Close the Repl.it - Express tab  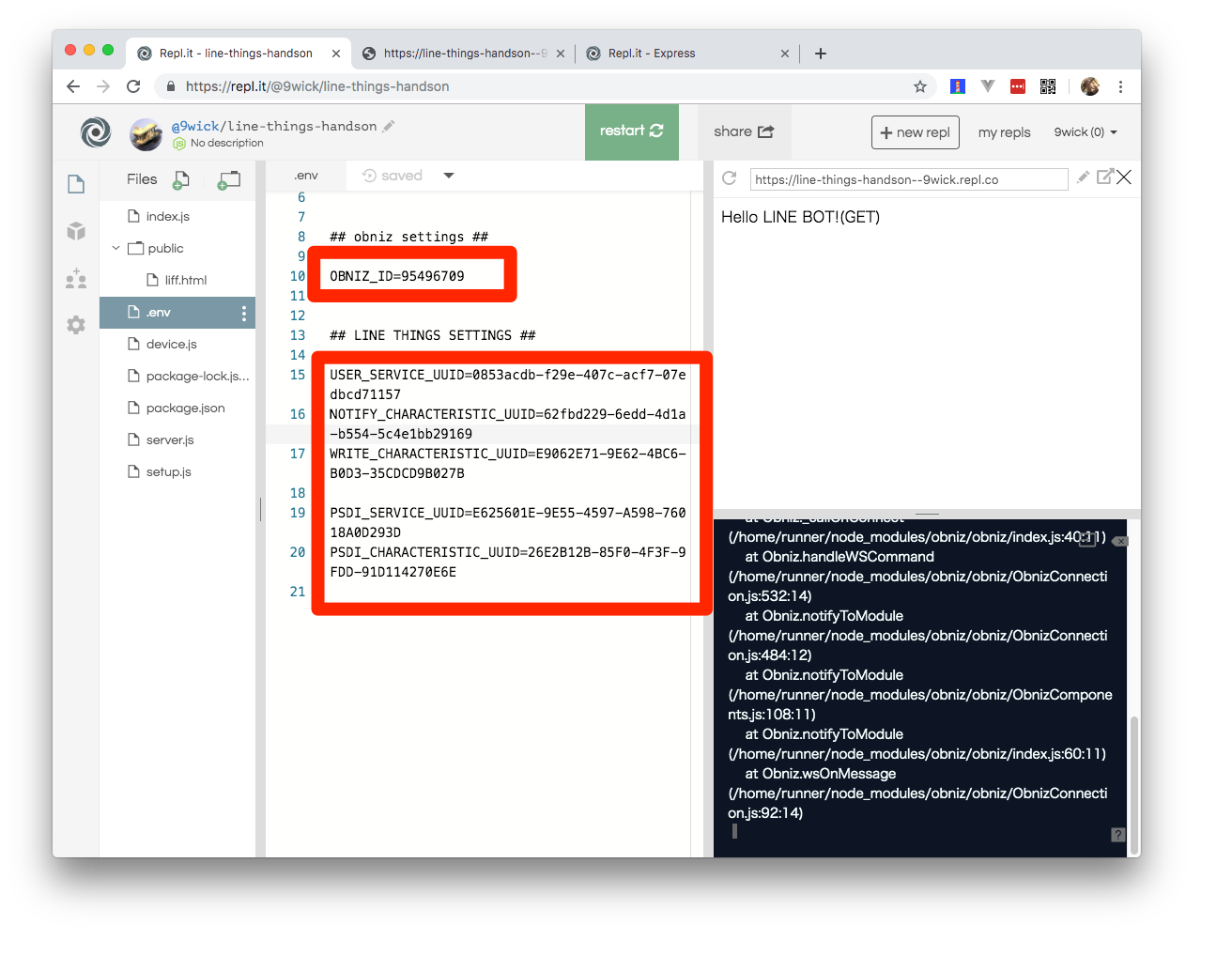point(785,54)
